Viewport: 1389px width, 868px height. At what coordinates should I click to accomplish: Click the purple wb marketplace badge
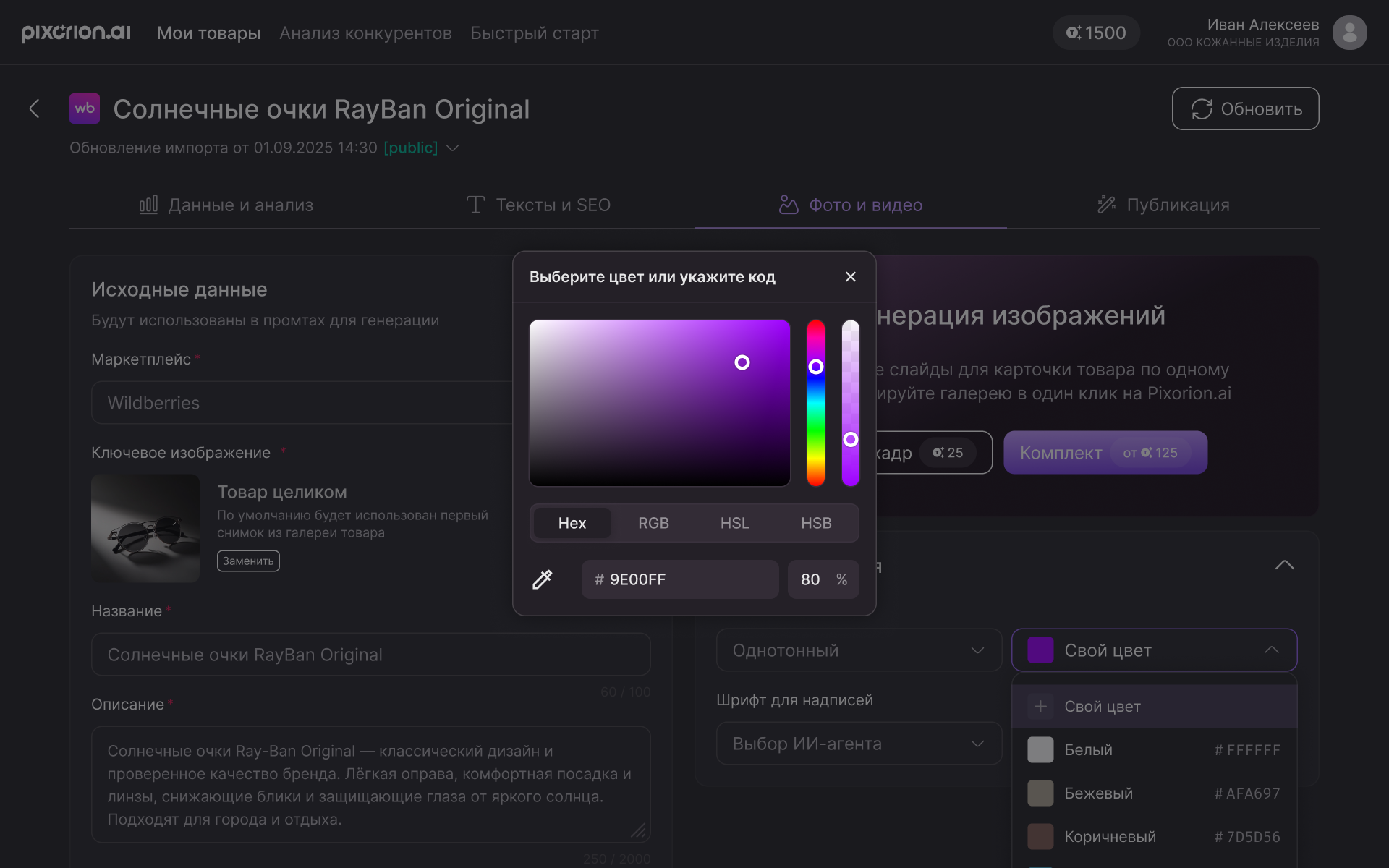[85, 109]
